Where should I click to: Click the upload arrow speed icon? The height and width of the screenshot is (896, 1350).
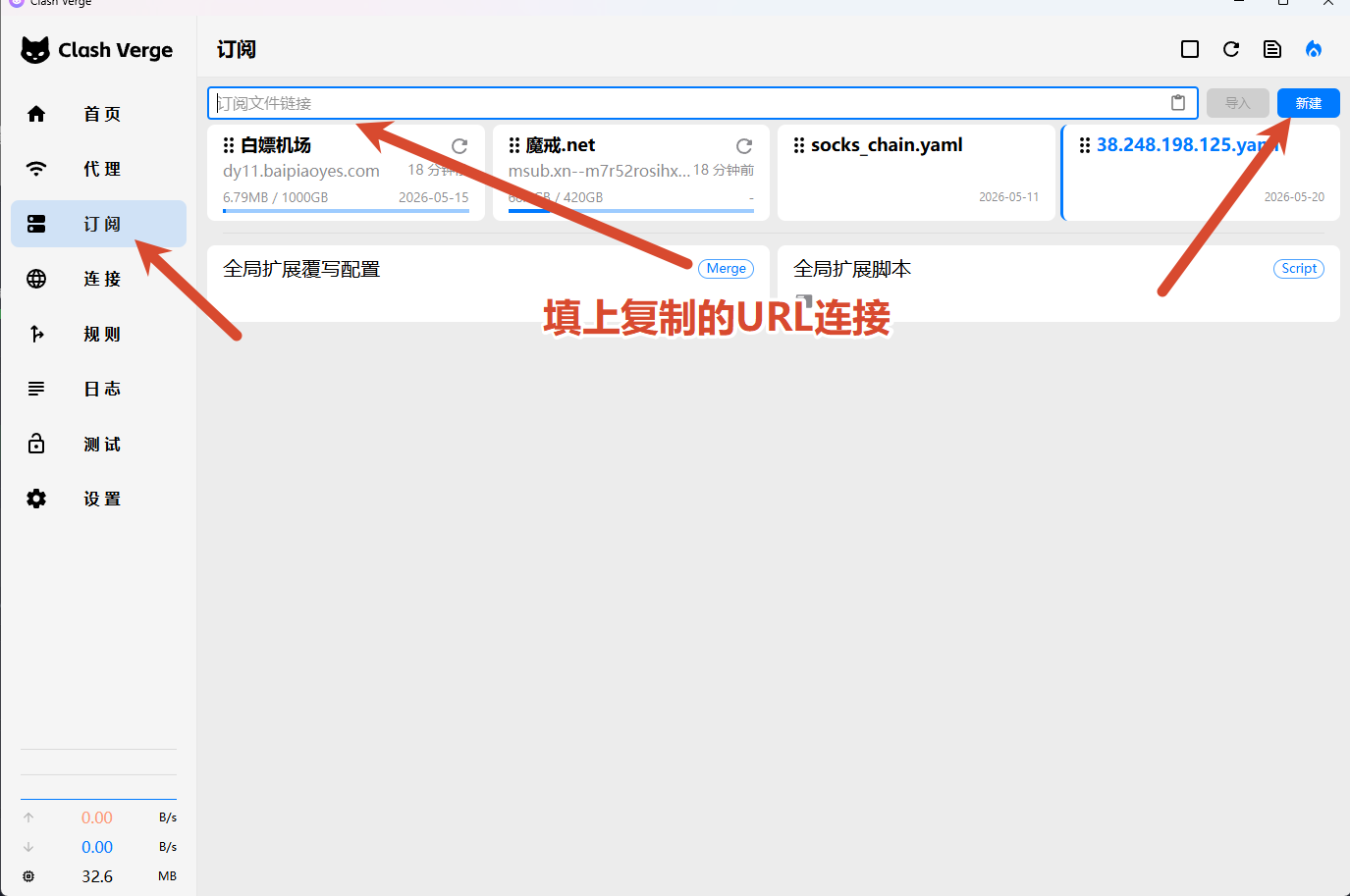28,817
